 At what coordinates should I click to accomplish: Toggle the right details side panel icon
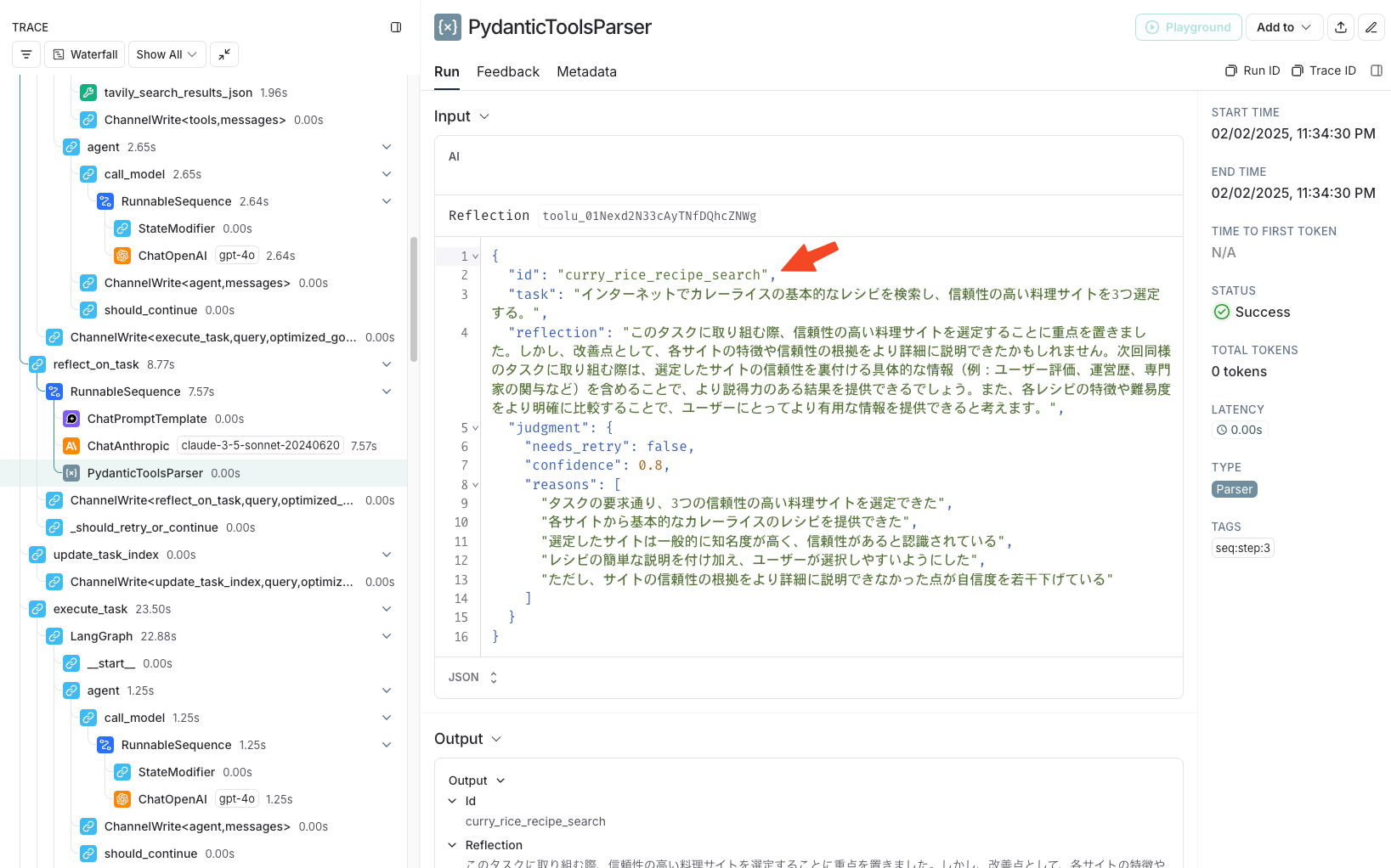point(1377,70)
